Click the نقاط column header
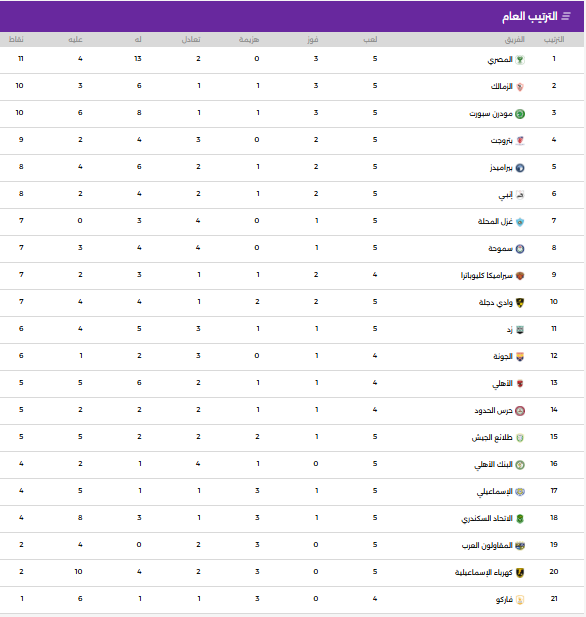The width and height of the screenshot is (586, 617). (16, 39)
